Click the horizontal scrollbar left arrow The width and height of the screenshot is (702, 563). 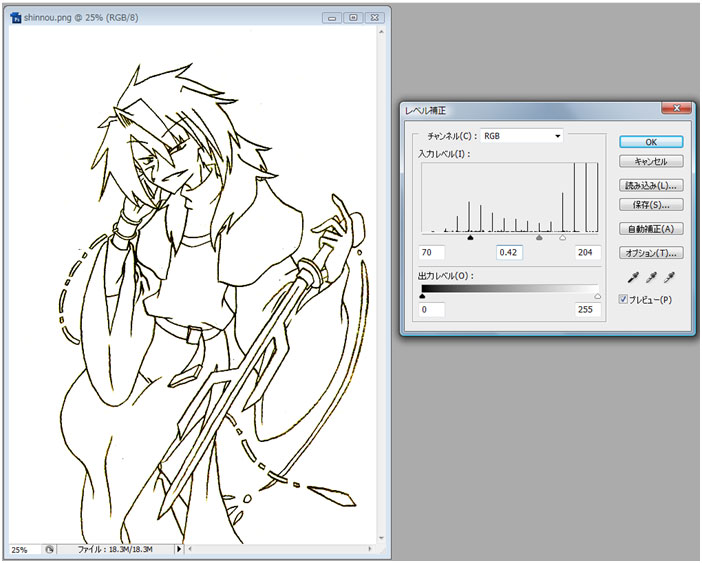click(x=190, y=549)
